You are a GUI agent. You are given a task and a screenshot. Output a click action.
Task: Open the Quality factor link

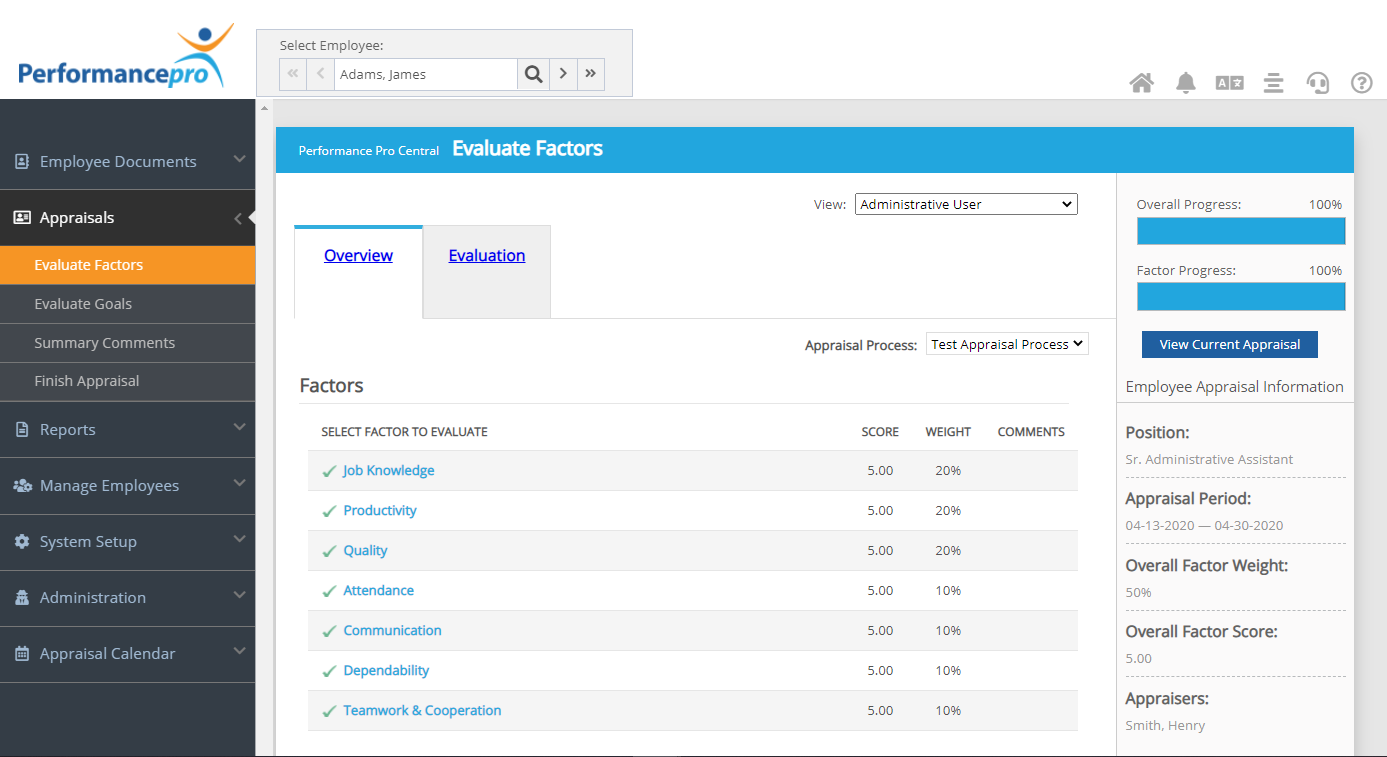point(365,550)
